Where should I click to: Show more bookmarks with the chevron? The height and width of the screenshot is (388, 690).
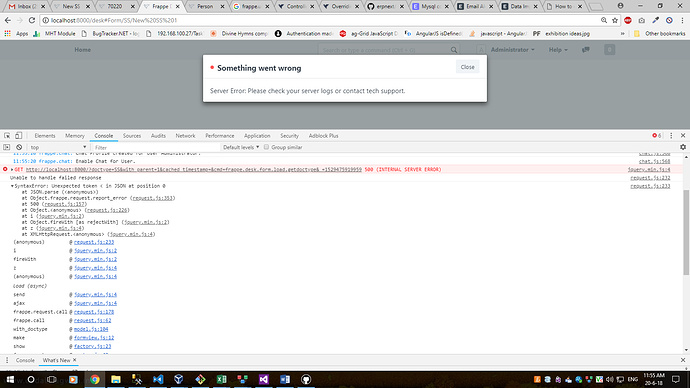pos(623,33)
